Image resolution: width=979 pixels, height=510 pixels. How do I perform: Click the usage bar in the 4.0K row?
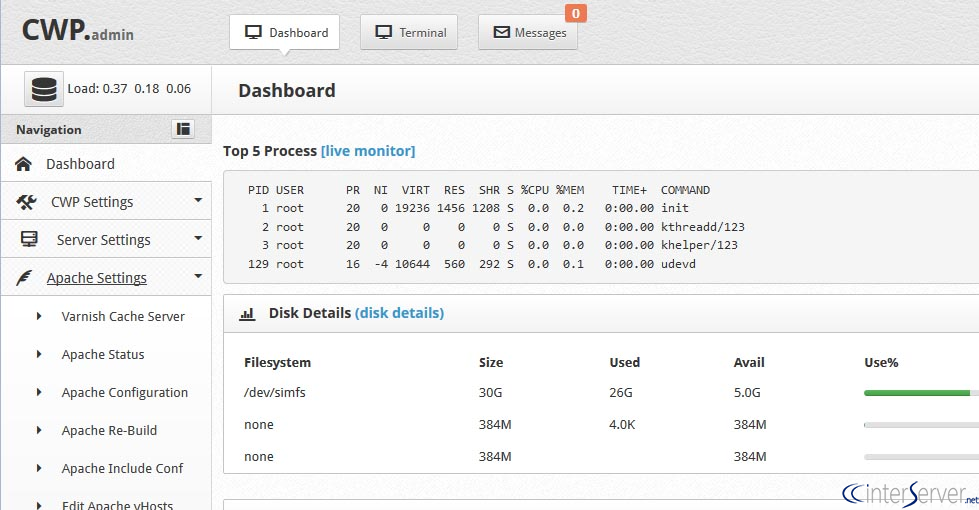tap(922, 425)
